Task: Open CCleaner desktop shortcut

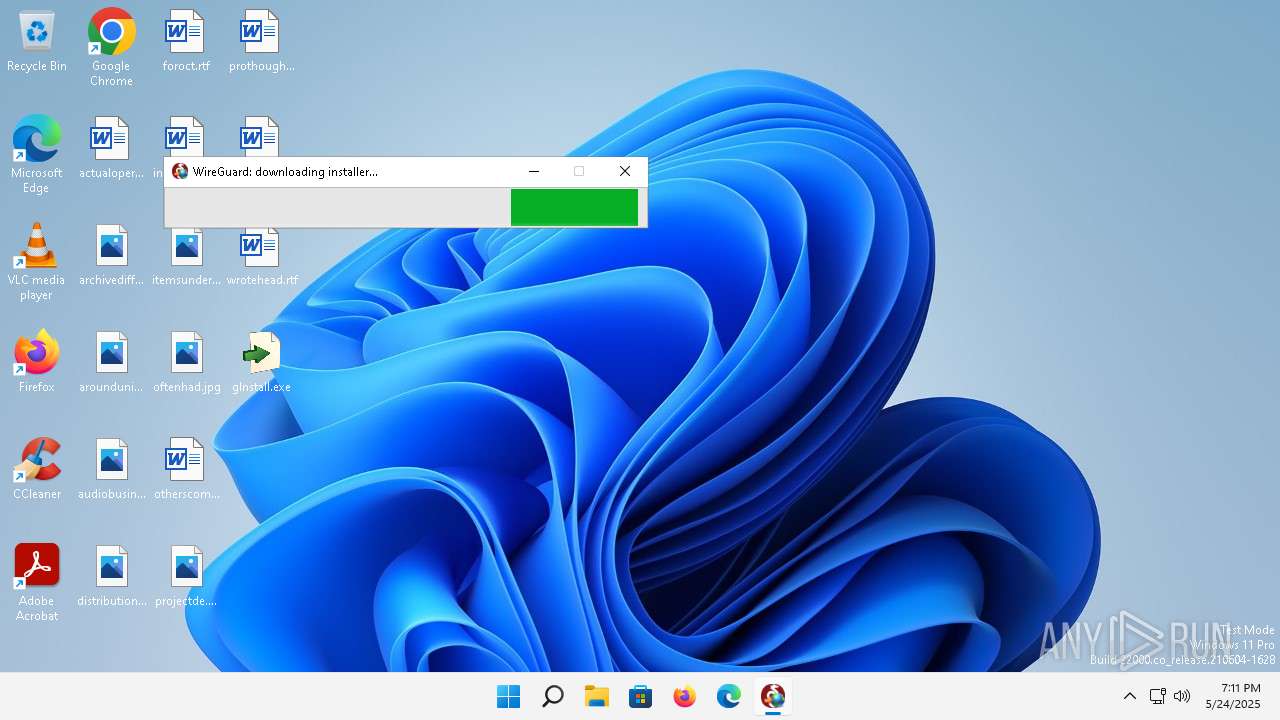Action: [x=37, y=469]
